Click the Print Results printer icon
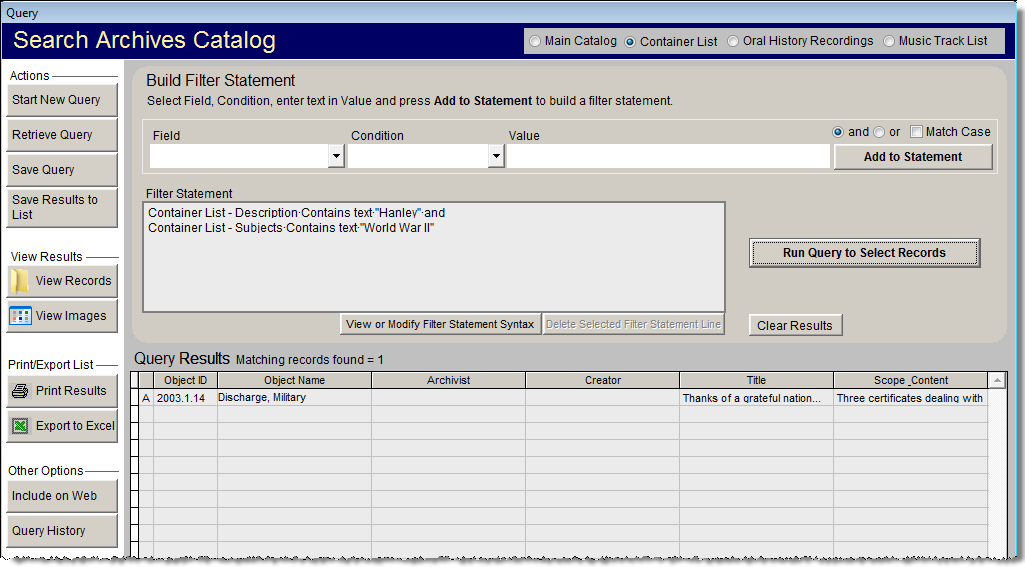This screenshot has width=1025, height=567. pyautogui.click(x=20, y=391)
